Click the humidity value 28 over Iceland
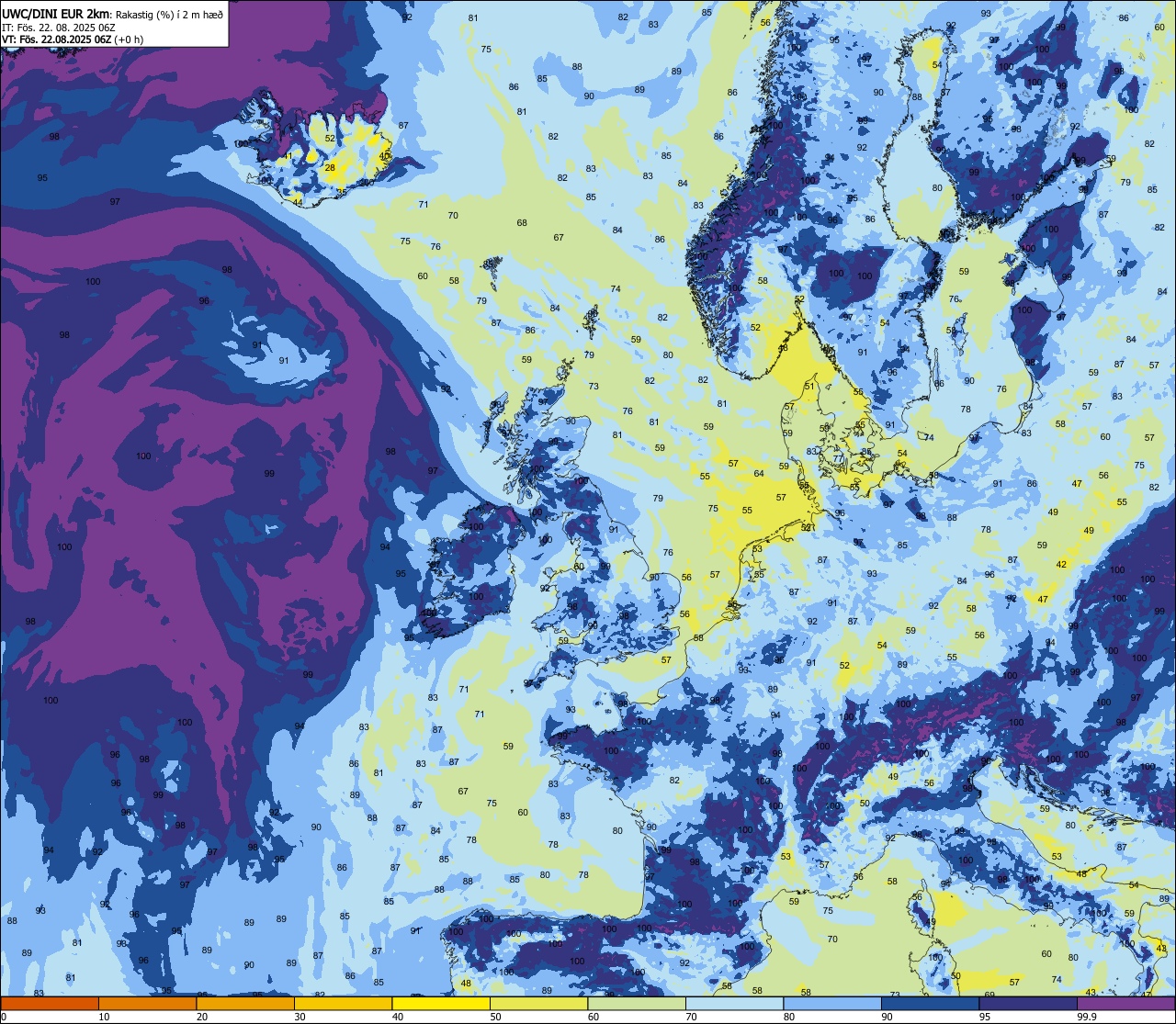The height and width of the screenshot is (1024, 1176). [x=331, y=167]
